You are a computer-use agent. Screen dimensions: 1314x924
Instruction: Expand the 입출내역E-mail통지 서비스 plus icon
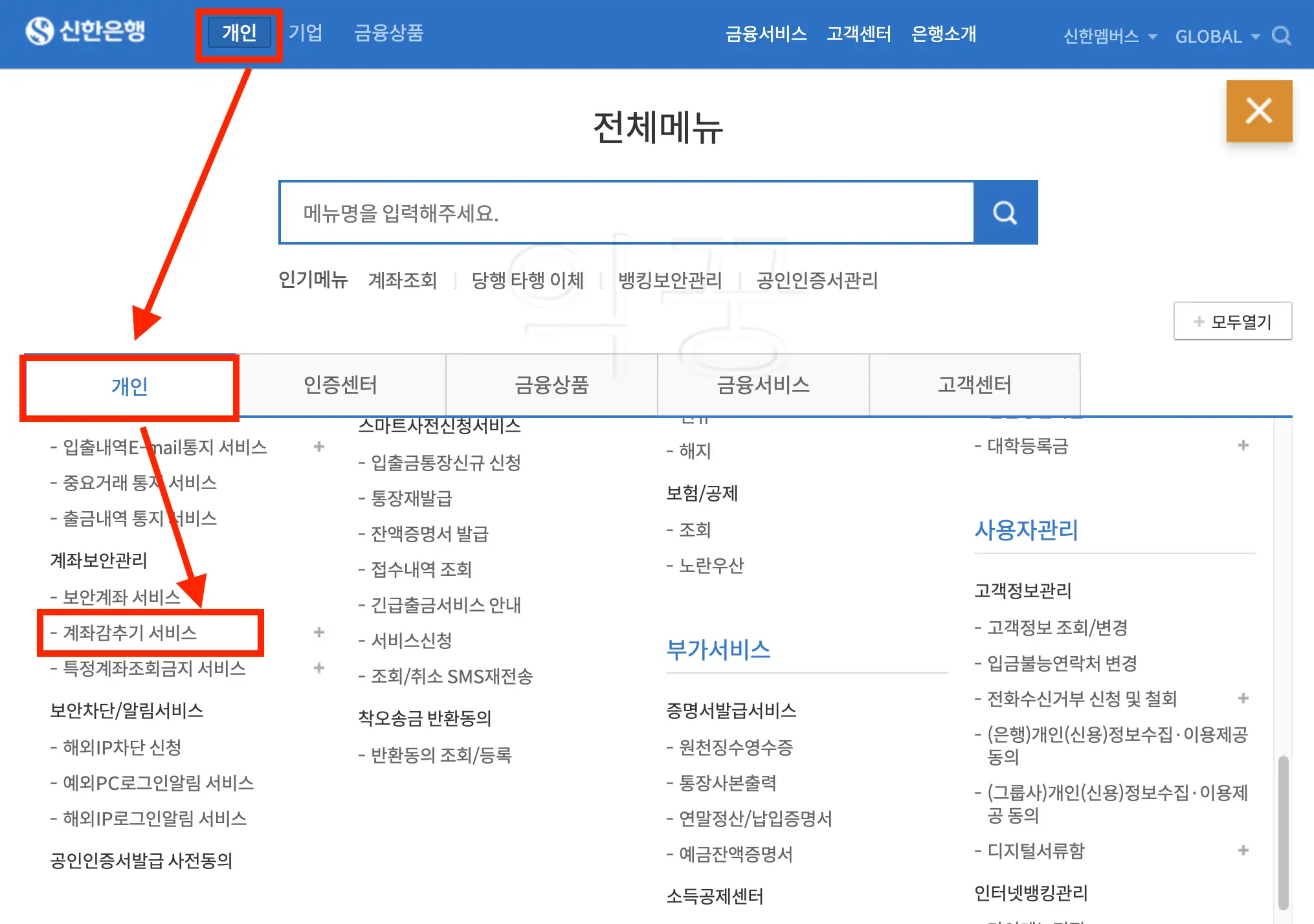click(318, 446)
